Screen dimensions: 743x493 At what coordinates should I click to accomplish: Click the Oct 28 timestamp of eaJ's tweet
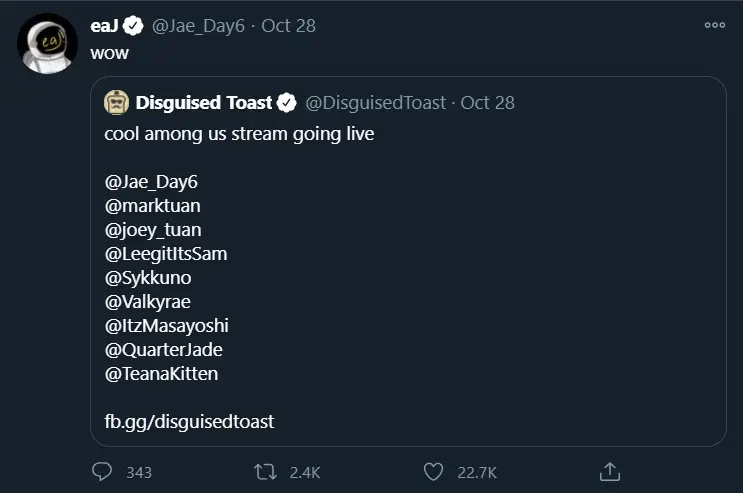[288, 26]
